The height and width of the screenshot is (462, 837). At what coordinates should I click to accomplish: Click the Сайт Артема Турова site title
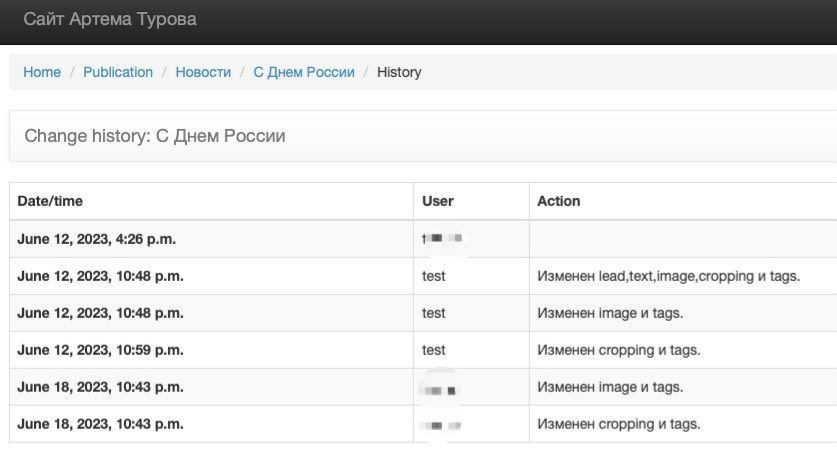(x=110, y=19)
